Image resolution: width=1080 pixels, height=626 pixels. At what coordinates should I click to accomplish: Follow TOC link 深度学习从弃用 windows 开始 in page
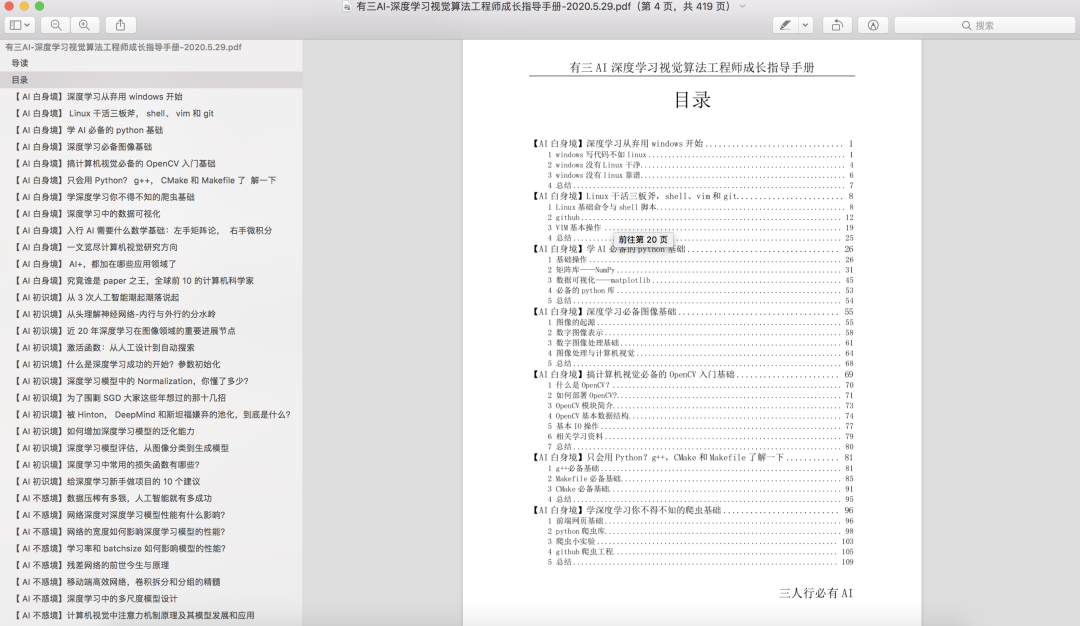click(692, 143)
